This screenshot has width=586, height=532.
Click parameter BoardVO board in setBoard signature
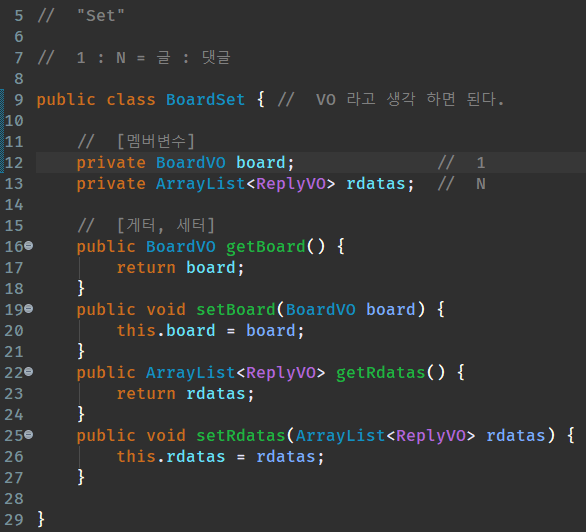coord(351,310)
